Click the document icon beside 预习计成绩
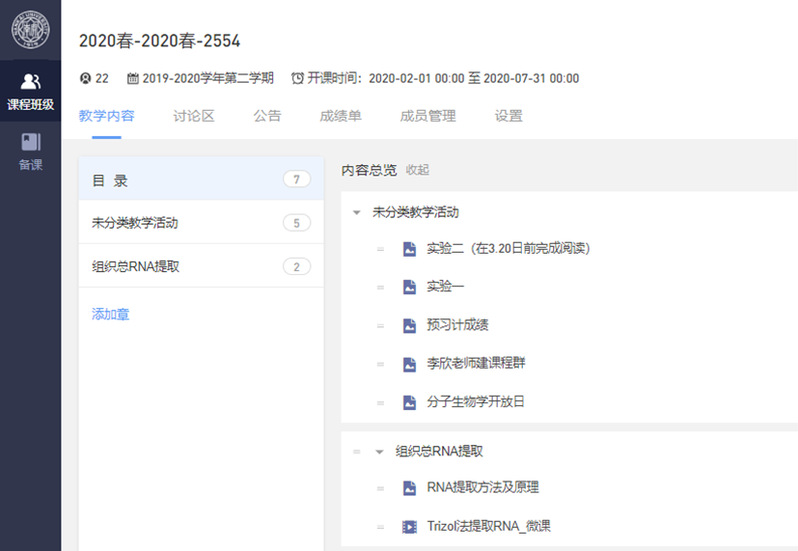Screen dimensions: 798x551 pyautogui.click(x=409, y=325)
